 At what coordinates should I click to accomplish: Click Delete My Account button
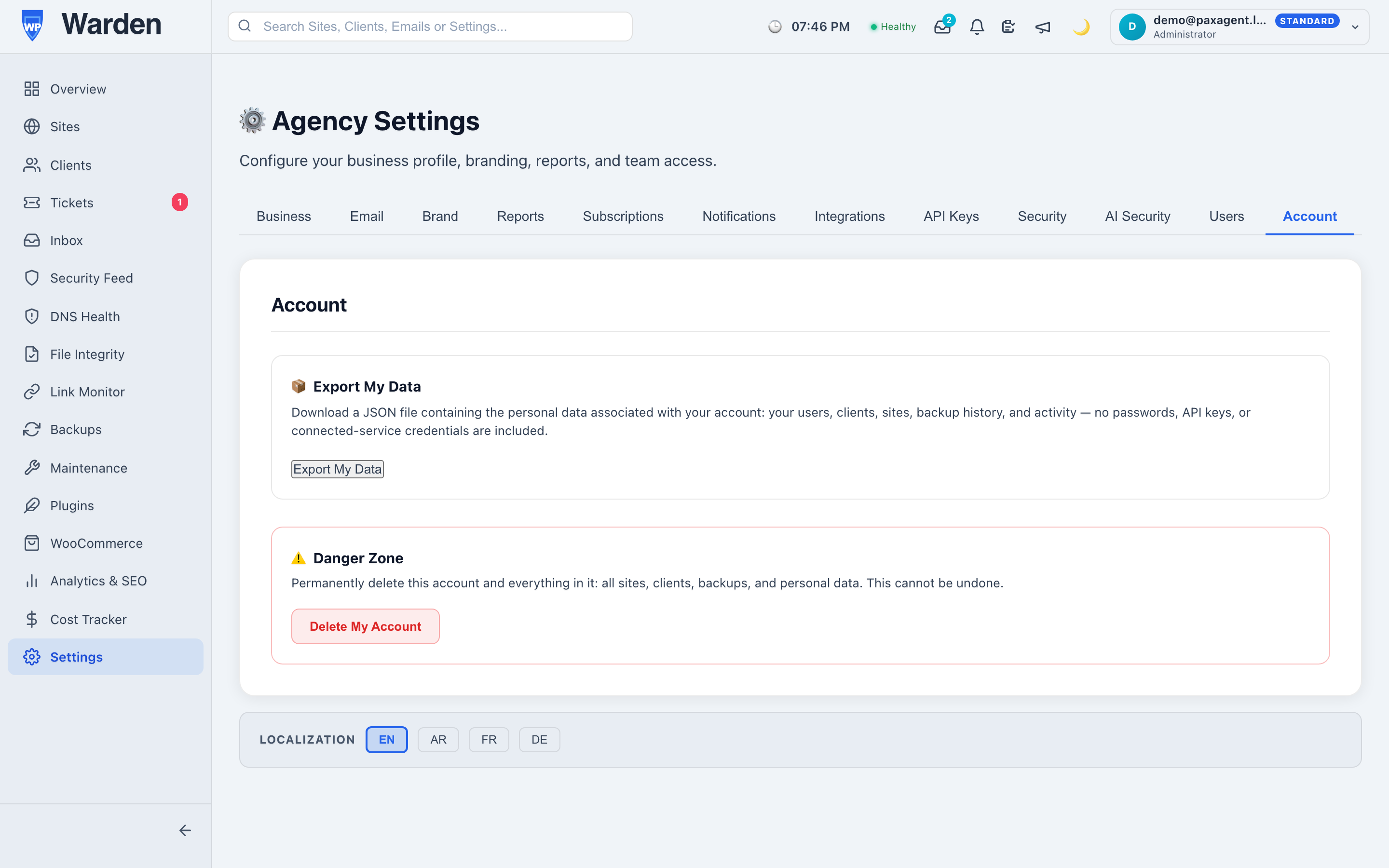coord(366,626)
